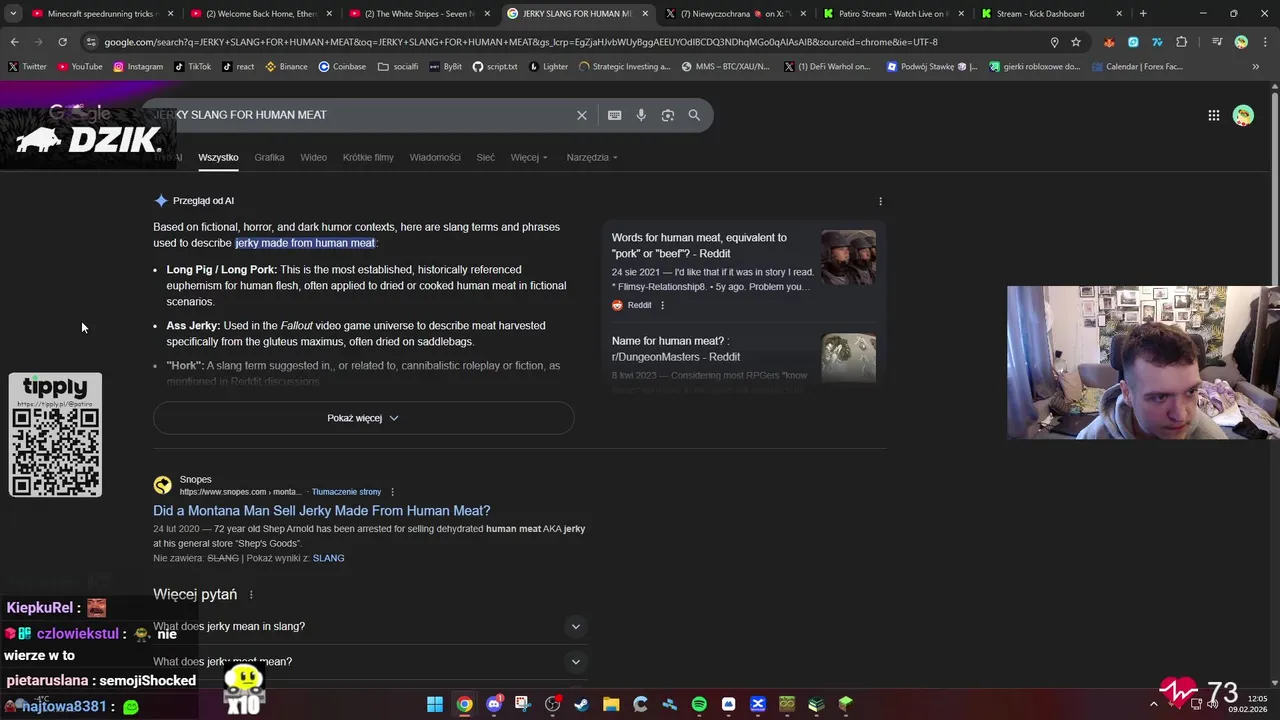This screenshot has height=720, width=1280.
Task: Show hidden bookmarks overflow chevron
Action: pyautogui.click(x=1255, y=67)
